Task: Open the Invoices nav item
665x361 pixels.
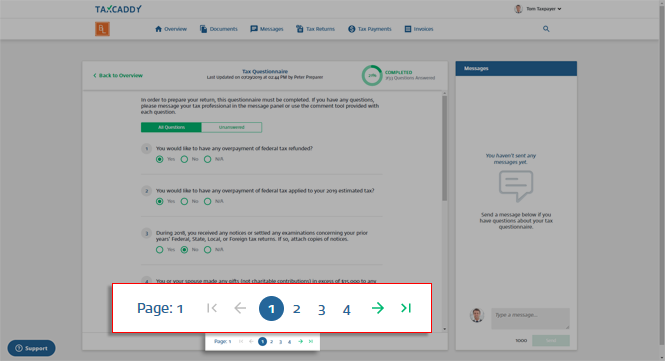Action: 419,29
